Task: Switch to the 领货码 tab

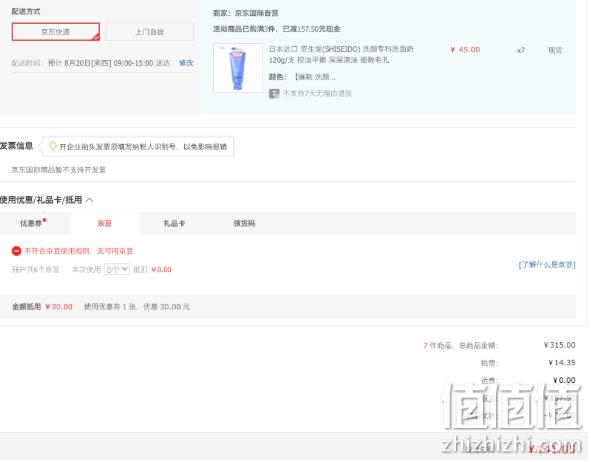Action: click(244, 223)
